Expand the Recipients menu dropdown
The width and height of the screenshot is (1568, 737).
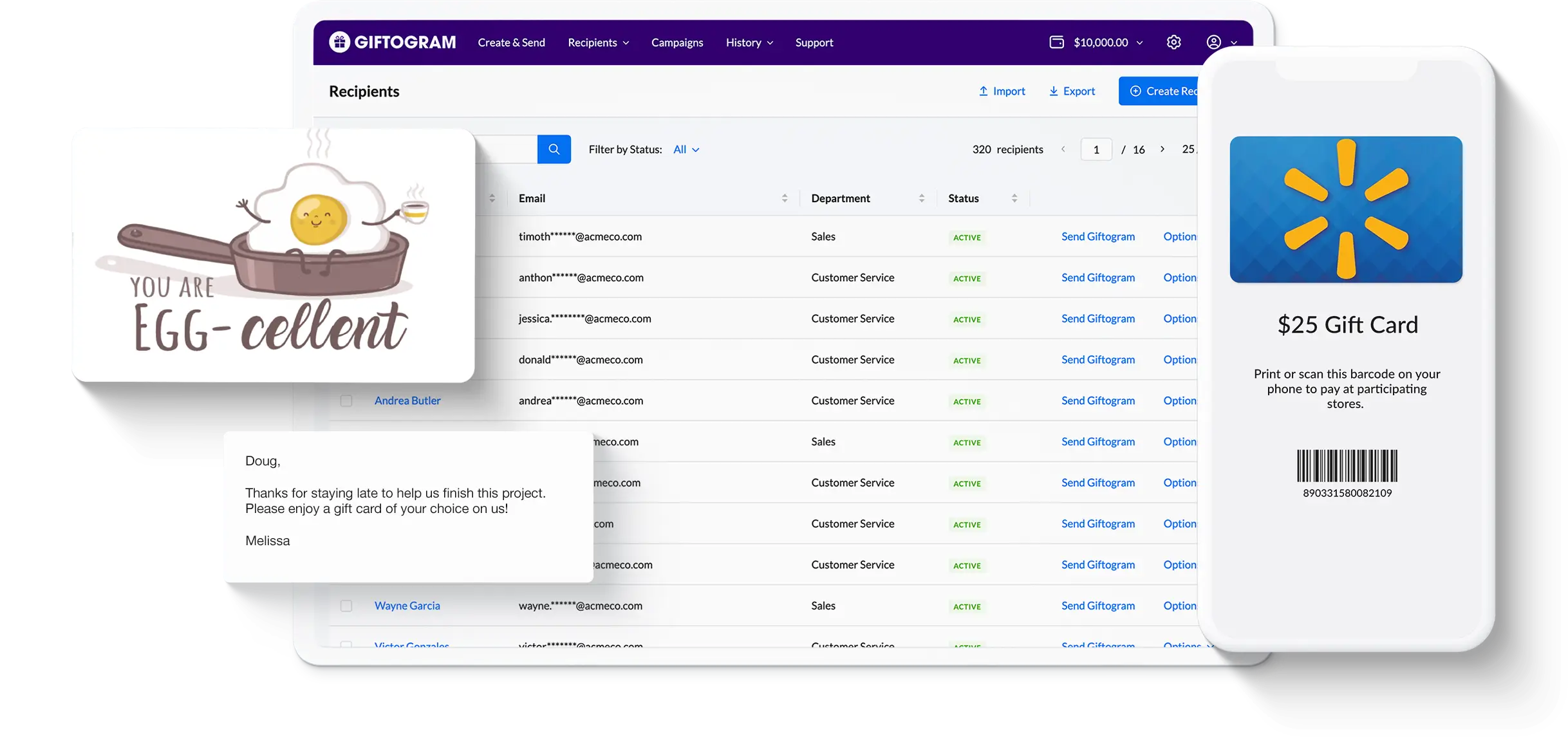tap(598, 42)
